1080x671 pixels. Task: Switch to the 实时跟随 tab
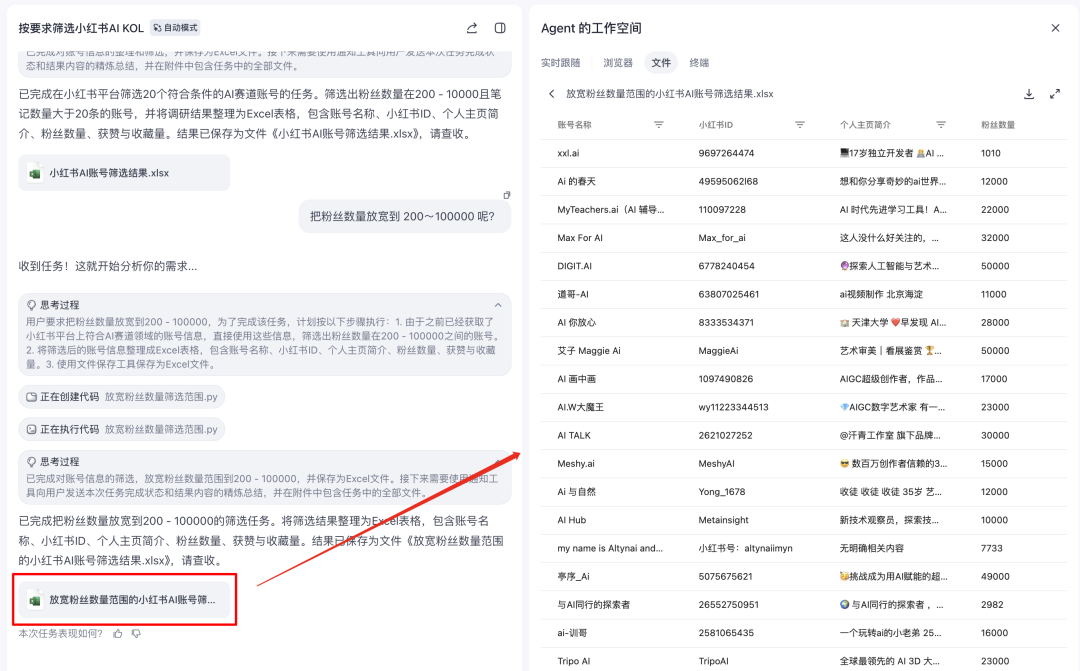(x=561, y=63)
